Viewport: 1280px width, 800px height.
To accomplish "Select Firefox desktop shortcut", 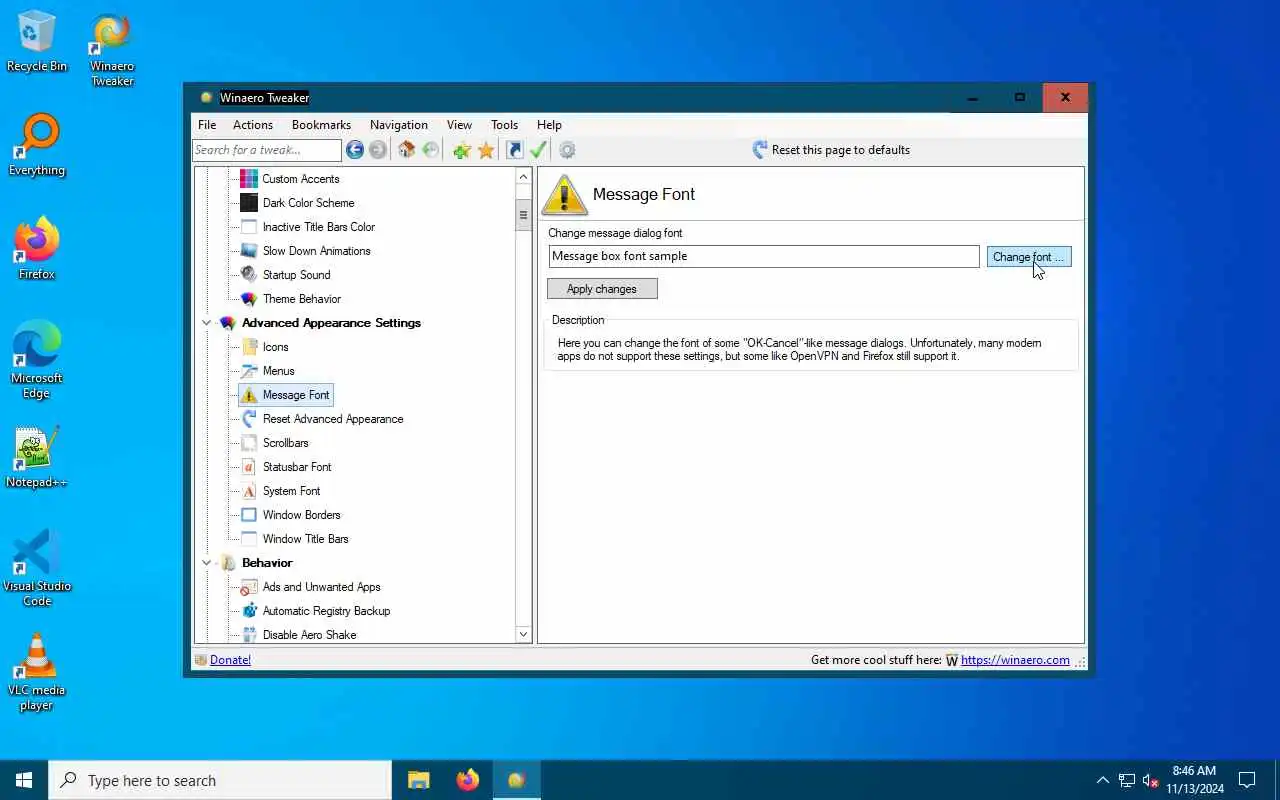I will (x=37, y=250).
